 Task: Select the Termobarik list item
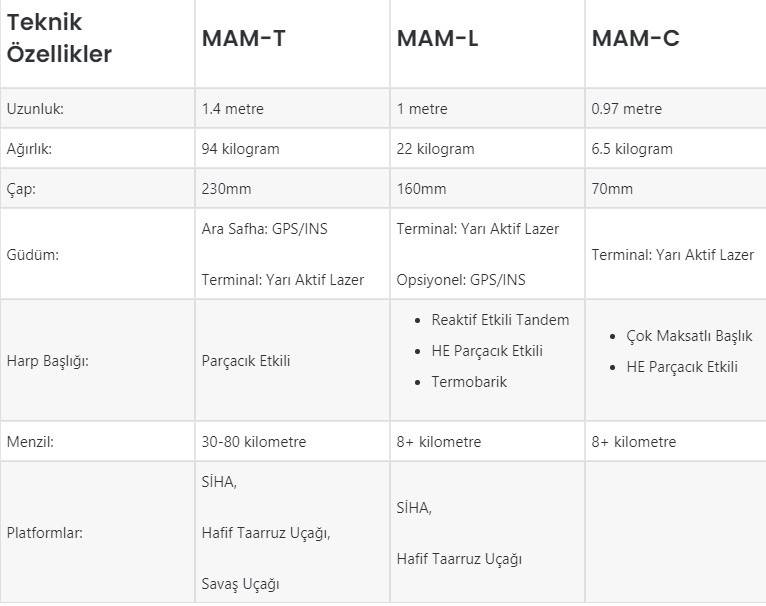coord(469,382)
